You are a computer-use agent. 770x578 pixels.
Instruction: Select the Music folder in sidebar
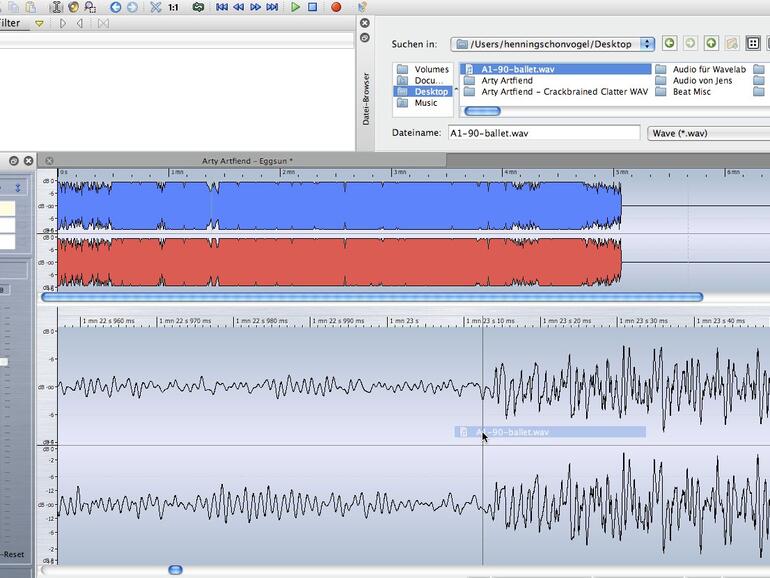tap(426, 103)
